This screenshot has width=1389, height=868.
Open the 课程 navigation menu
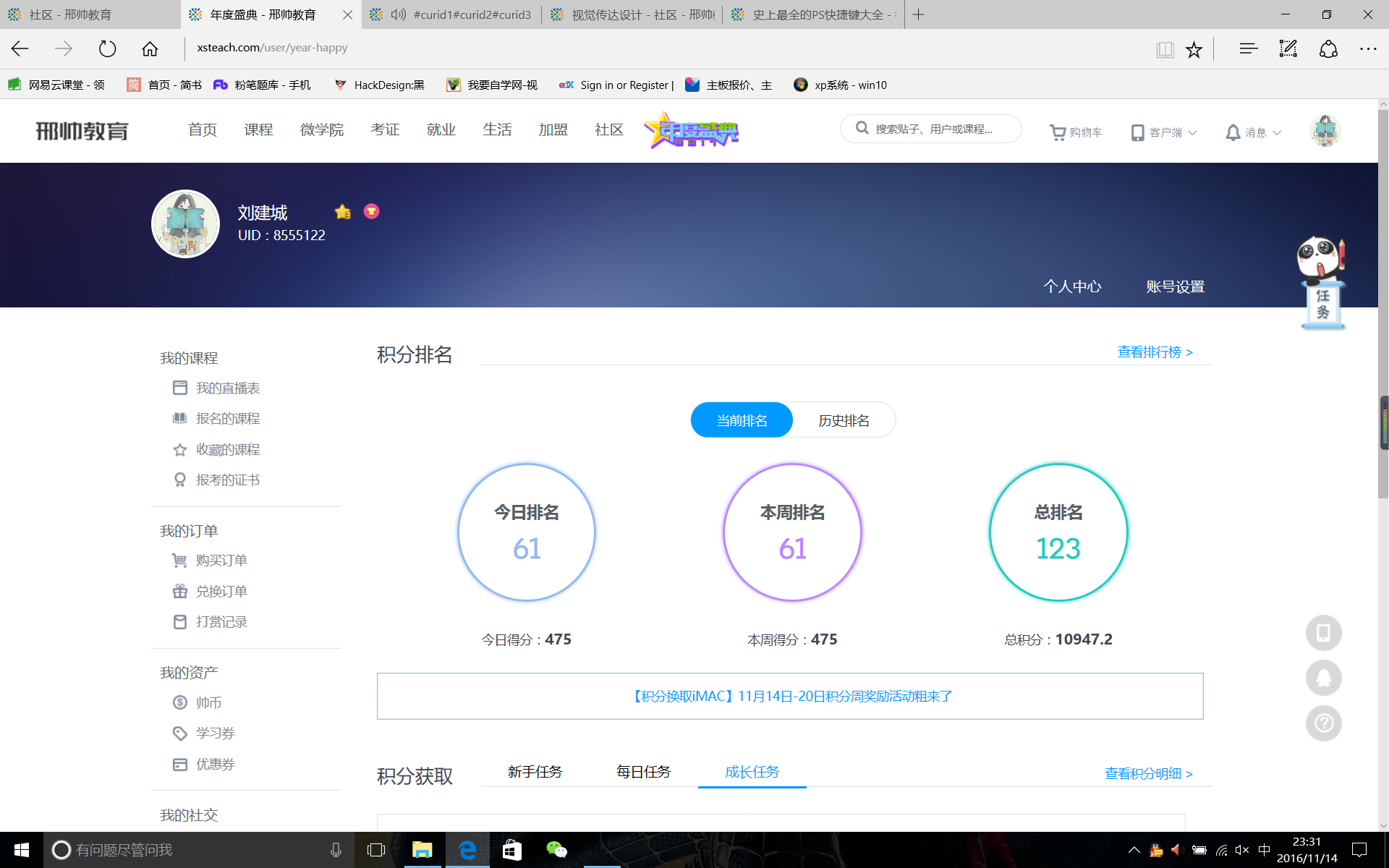click(x=258, y=130)
